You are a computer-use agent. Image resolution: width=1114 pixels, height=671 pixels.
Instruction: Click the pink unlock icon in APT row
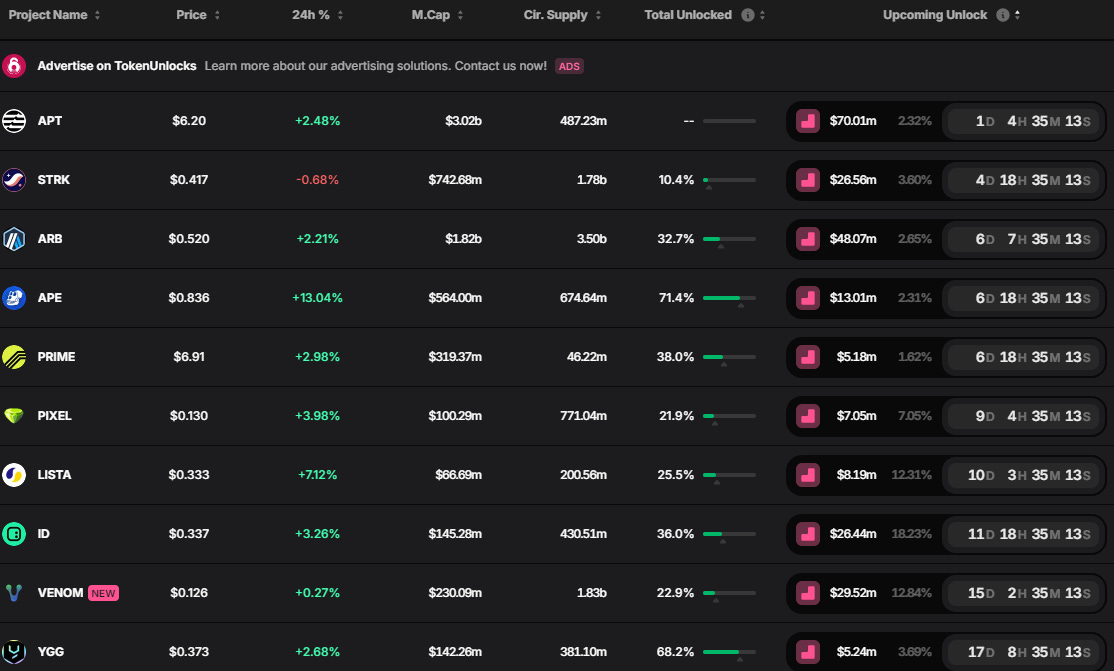(x=808, y=121)
